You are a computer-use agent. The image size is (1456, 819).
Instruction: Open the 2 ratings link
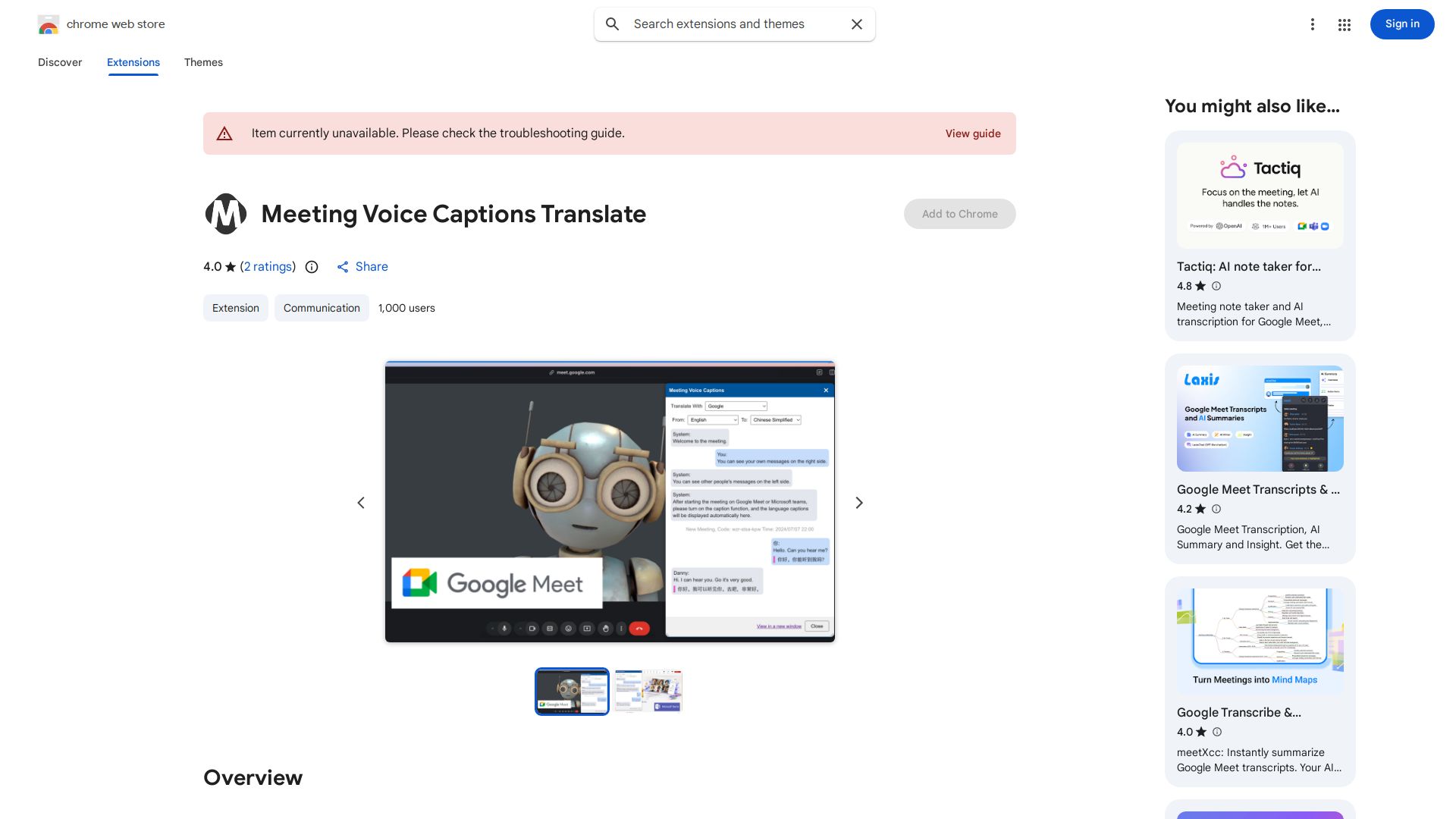[268, 267]
